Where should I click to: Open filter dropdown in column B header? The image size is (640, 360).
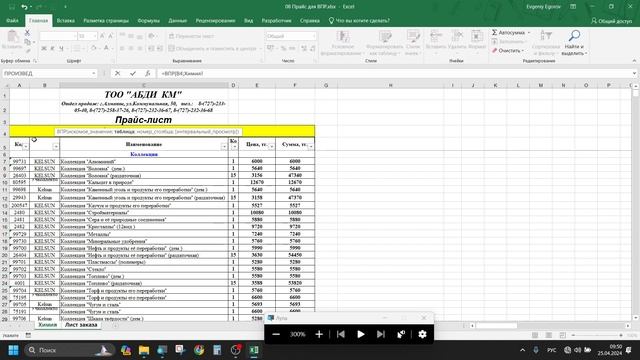click(56, 147)
